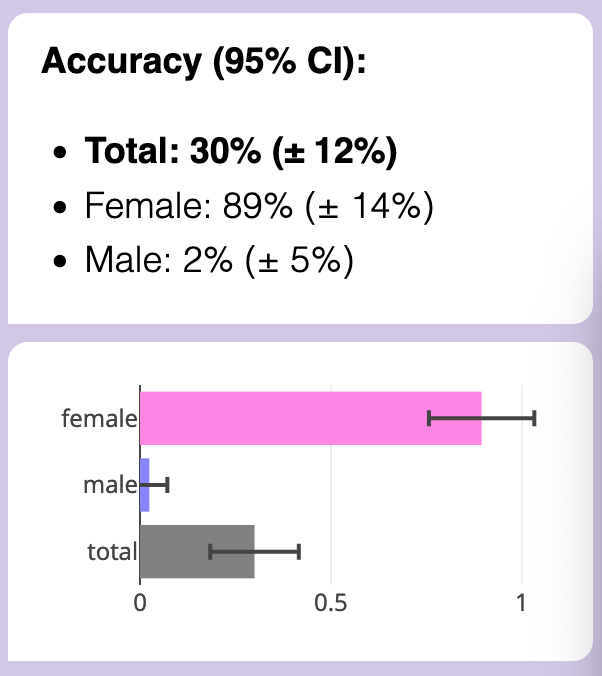The image size is (602, 676).
Task: Click the "total" y-axis label
Action: (111, 551)
